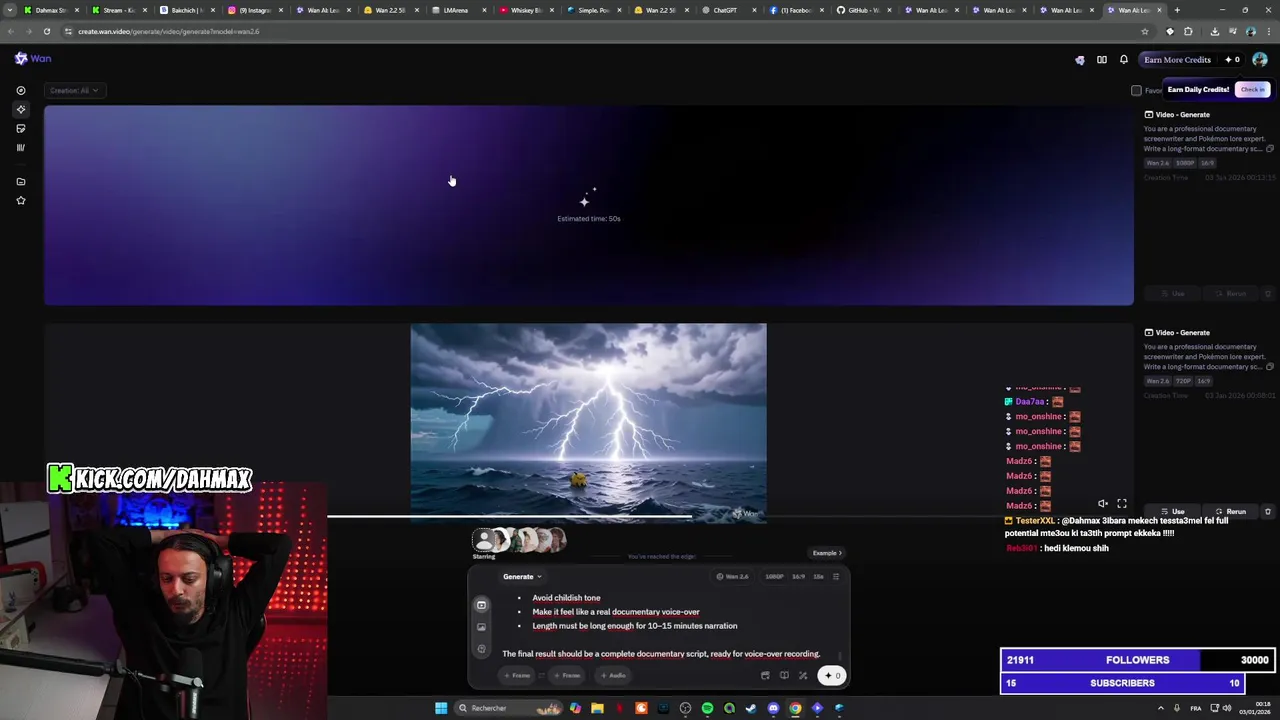The height and width of the screenshot is (720, 1280).
Task: Open Spotify from the taskbar
Action: click(707, 708)
